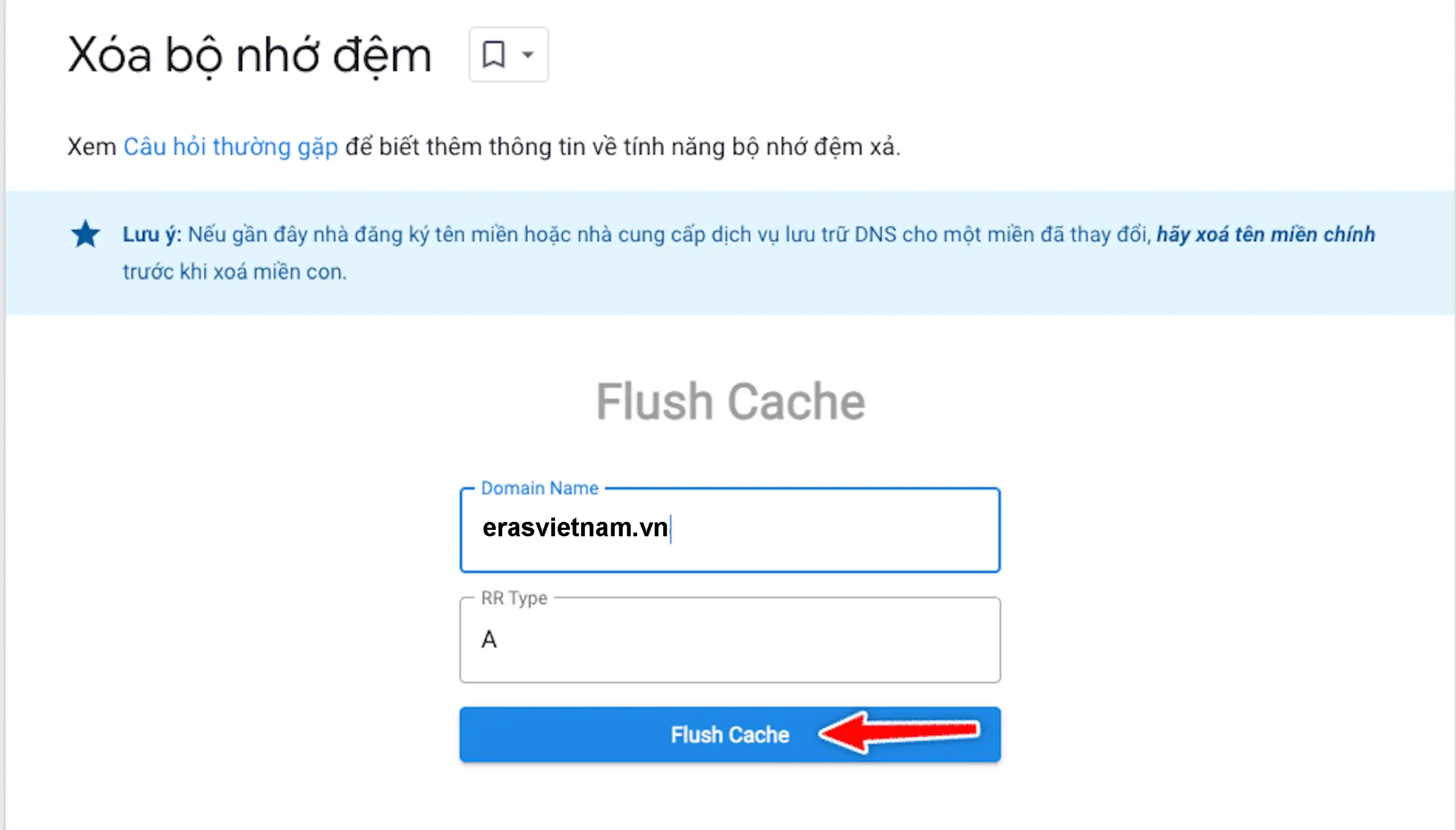Click the gray Flush Cache heading
The width and height of the screenshot is (1456, 830).
(730, 401)
